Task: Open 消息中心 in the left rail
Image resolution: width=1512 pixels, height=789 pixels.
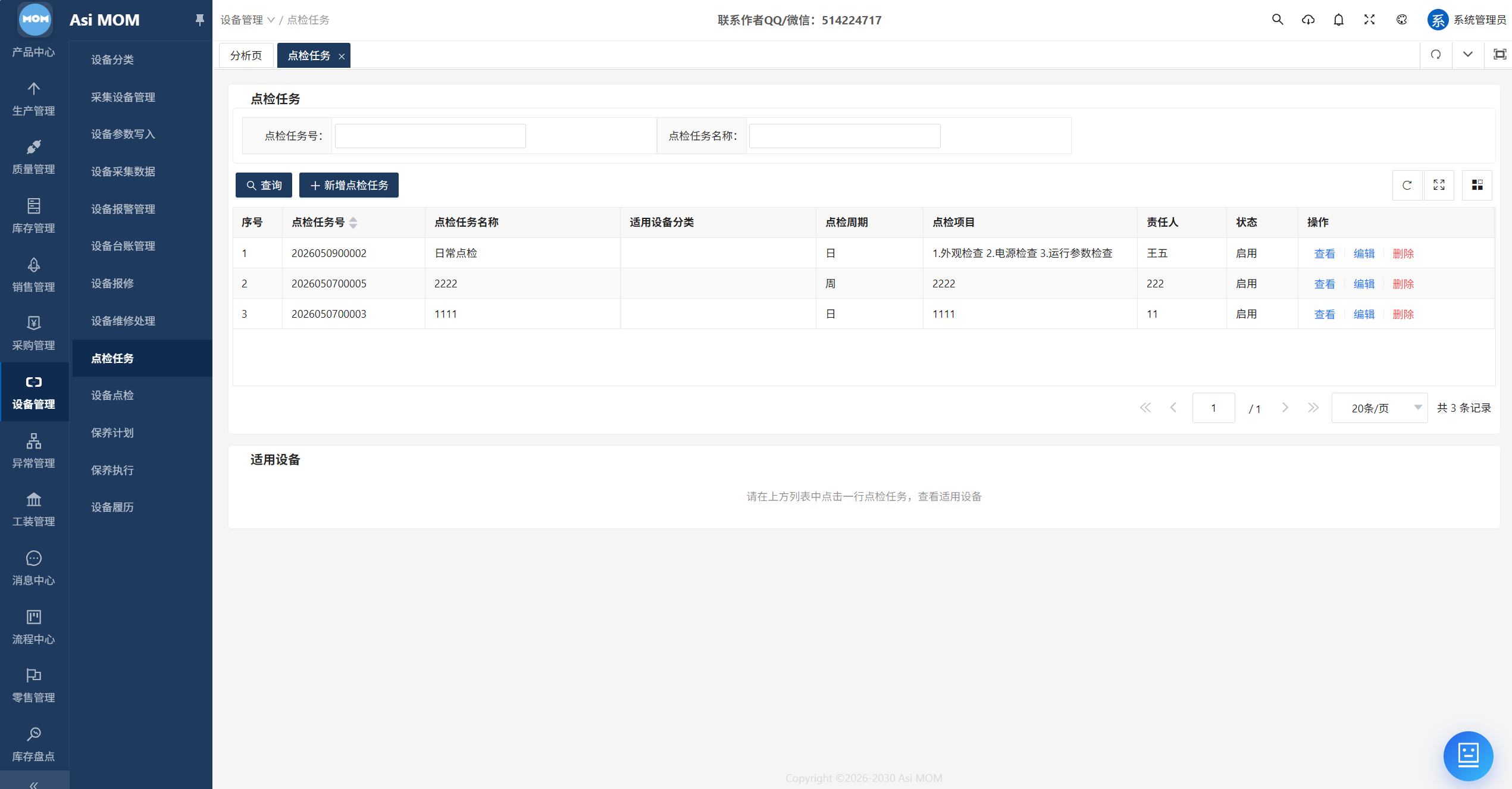Action: coord(34,569)
